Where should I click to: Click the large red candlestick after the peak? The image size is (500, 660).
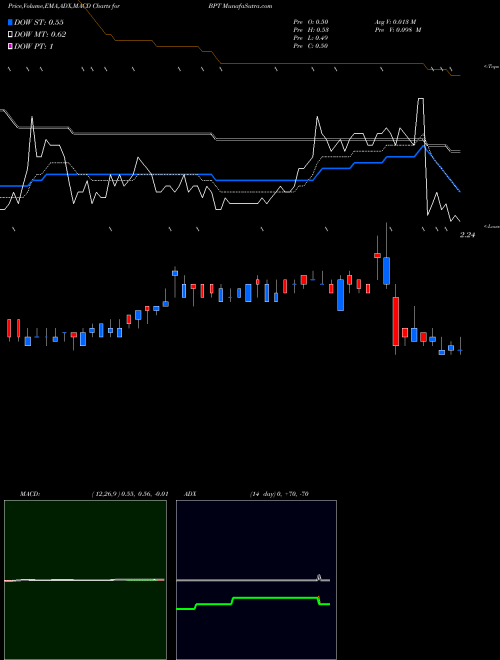point(396,322)
